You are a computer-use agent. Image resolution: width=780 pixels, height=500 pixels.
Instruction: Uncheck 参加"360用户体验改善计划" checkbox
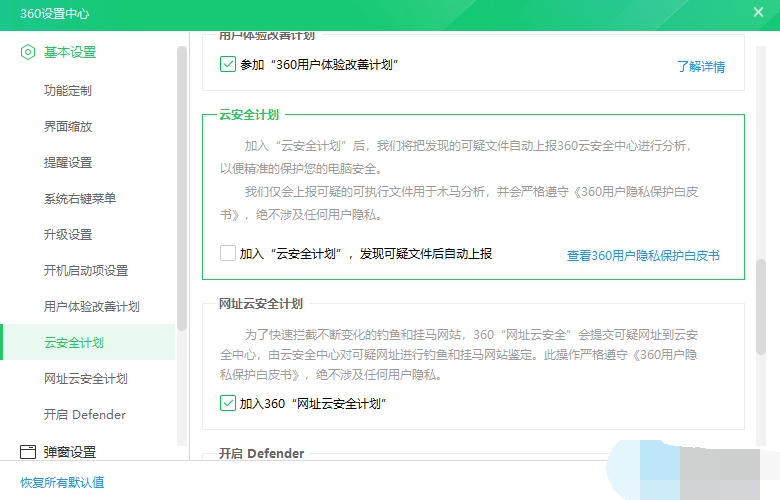click(227, 64)
